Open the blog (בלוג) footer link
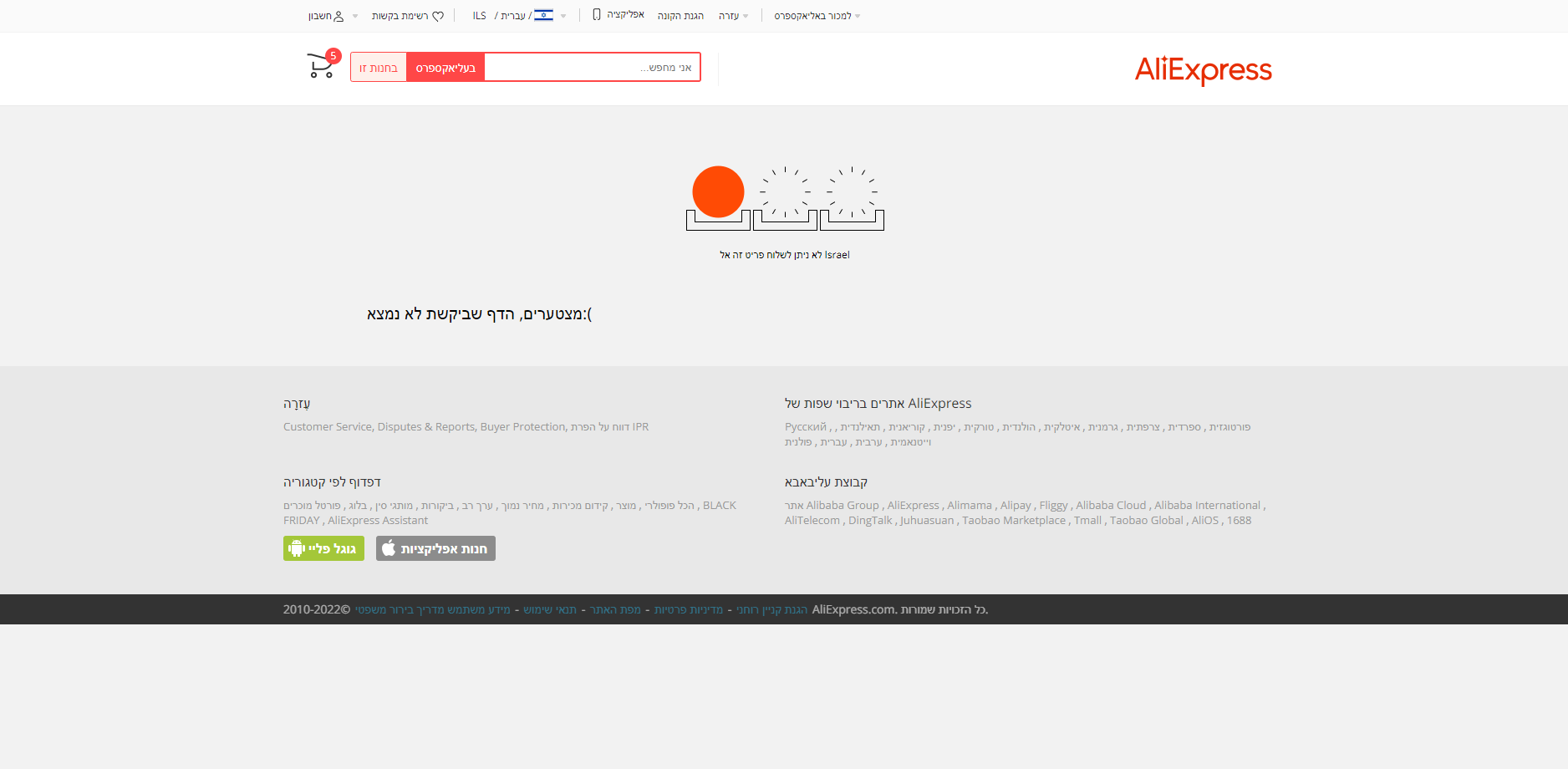 click(358, 505)
